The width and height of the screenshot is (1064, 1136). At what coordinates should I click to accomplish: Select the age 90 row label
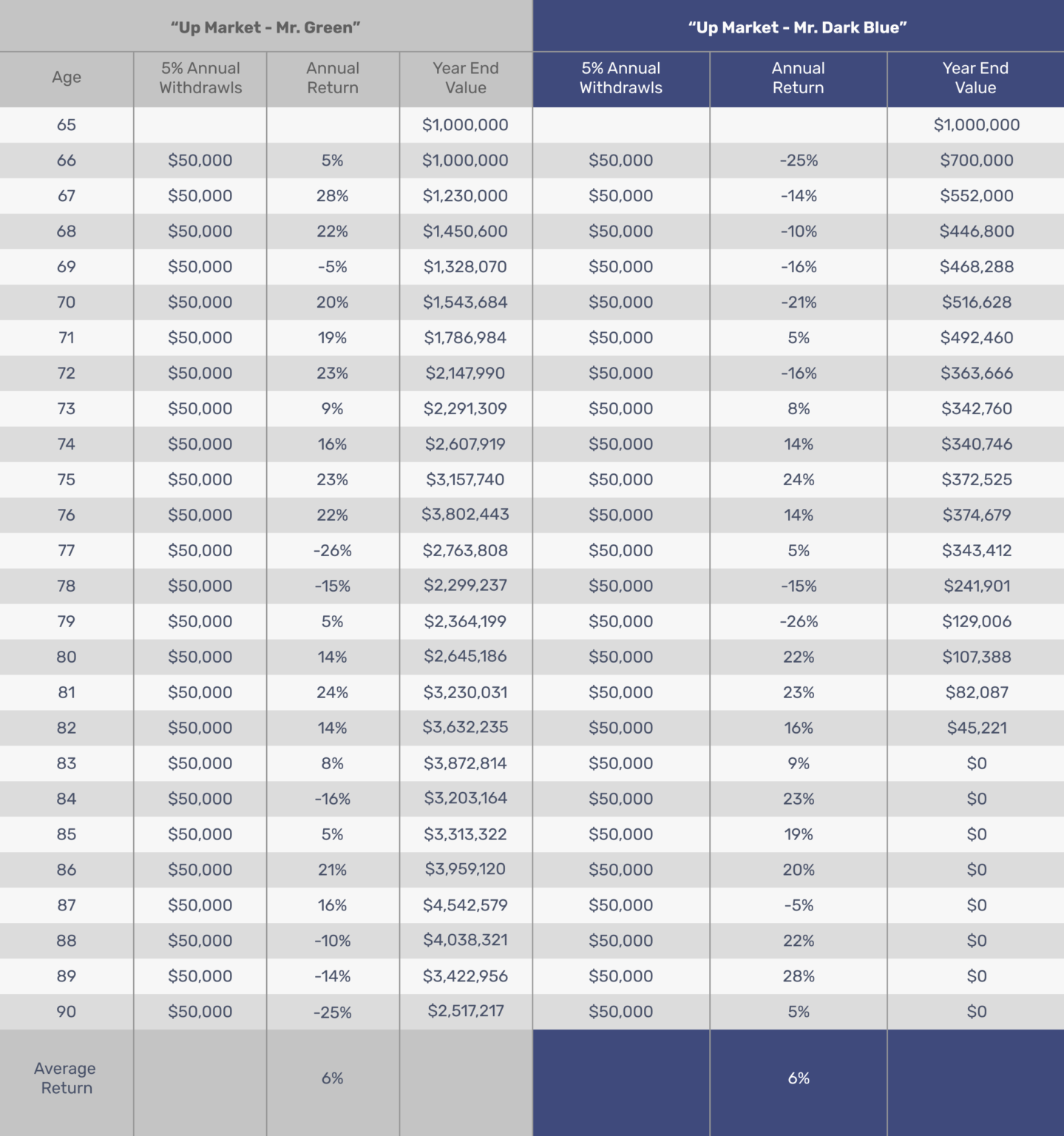click(x=67, y=1012)
